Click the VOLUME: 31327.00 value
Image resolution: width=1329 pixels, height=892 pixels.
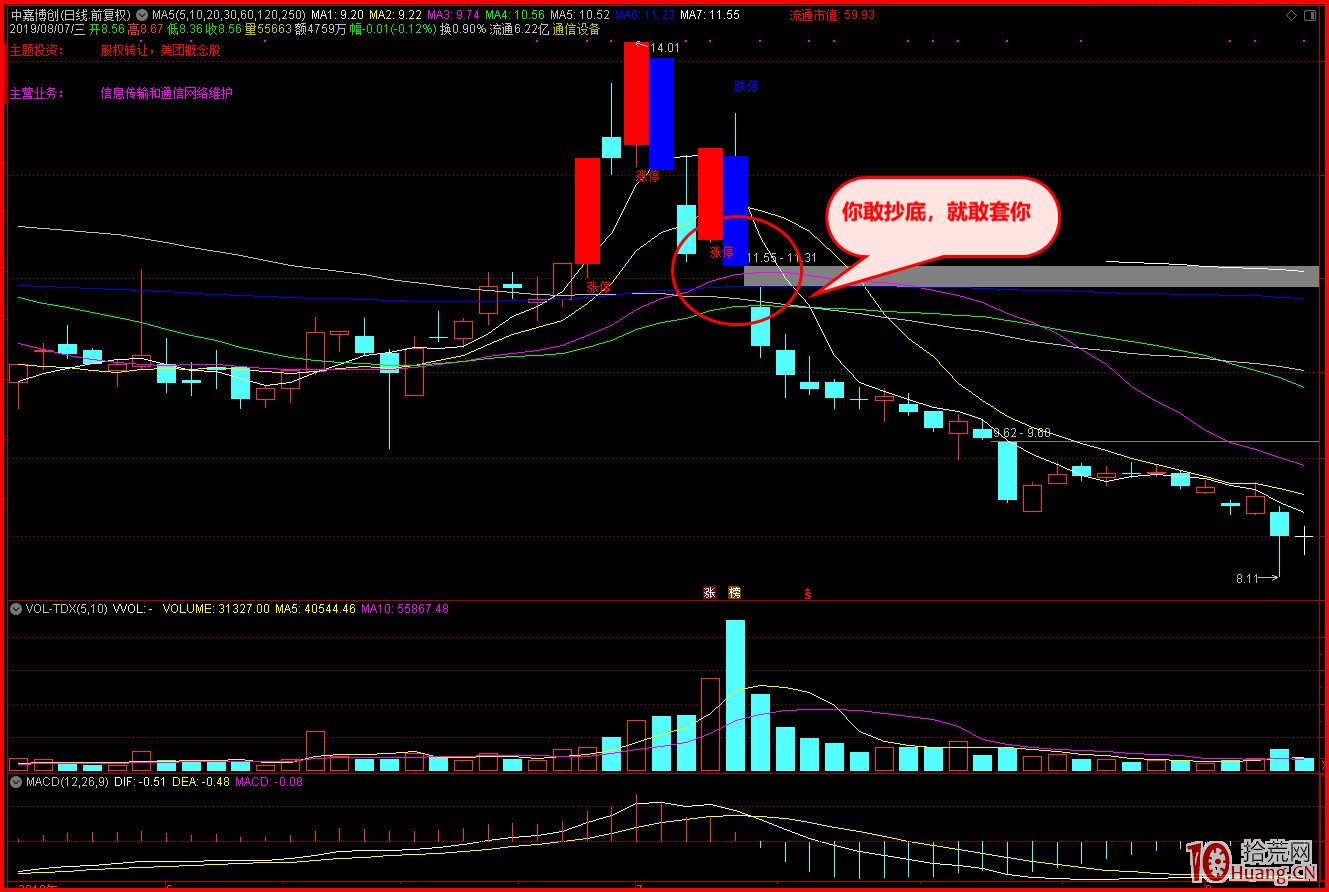click(x=216, y=608)
